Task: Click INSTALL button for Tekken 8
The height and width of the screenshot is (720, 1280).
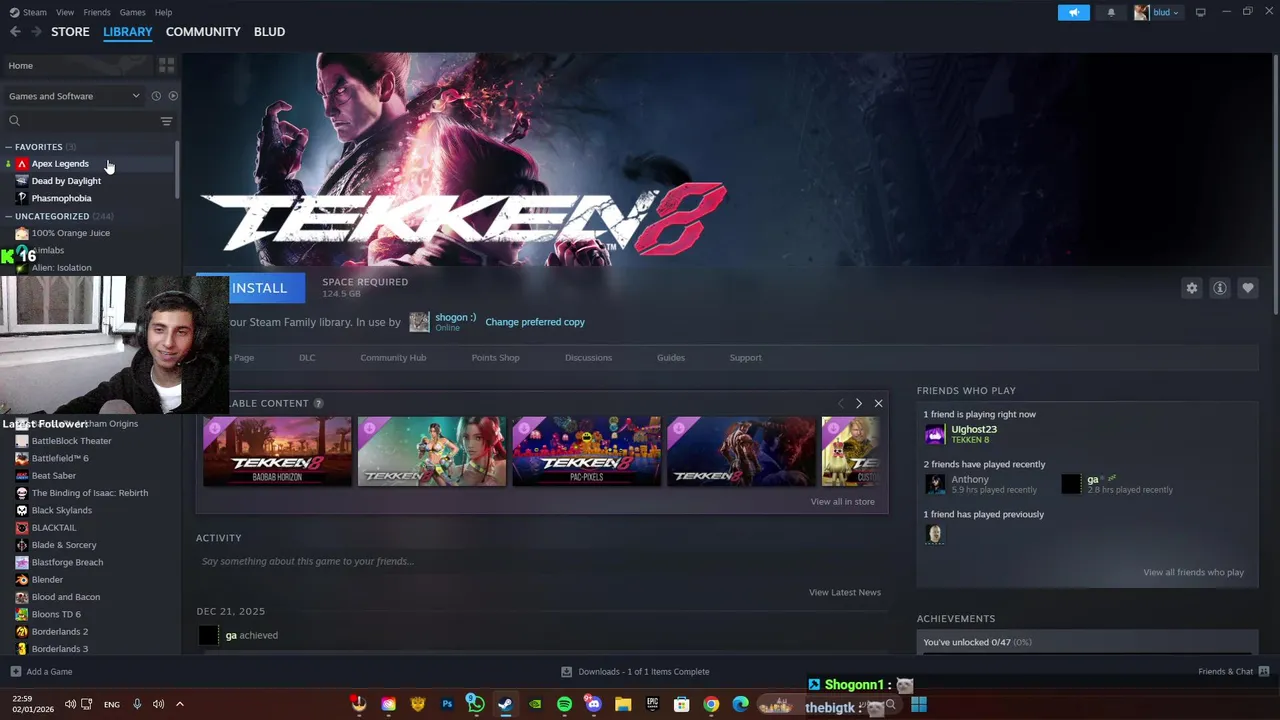Action: click(251, 288)
